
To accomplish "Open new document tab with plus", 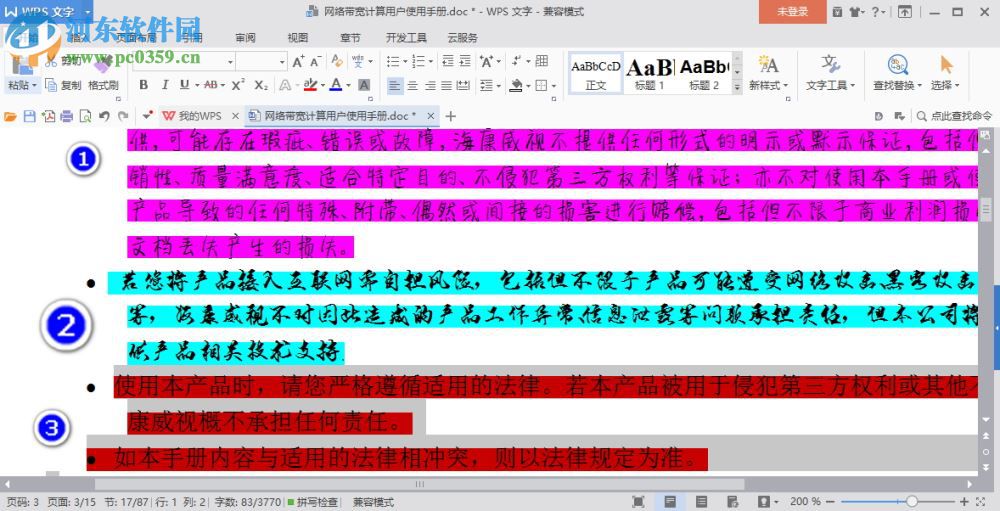I will (451, 116).
